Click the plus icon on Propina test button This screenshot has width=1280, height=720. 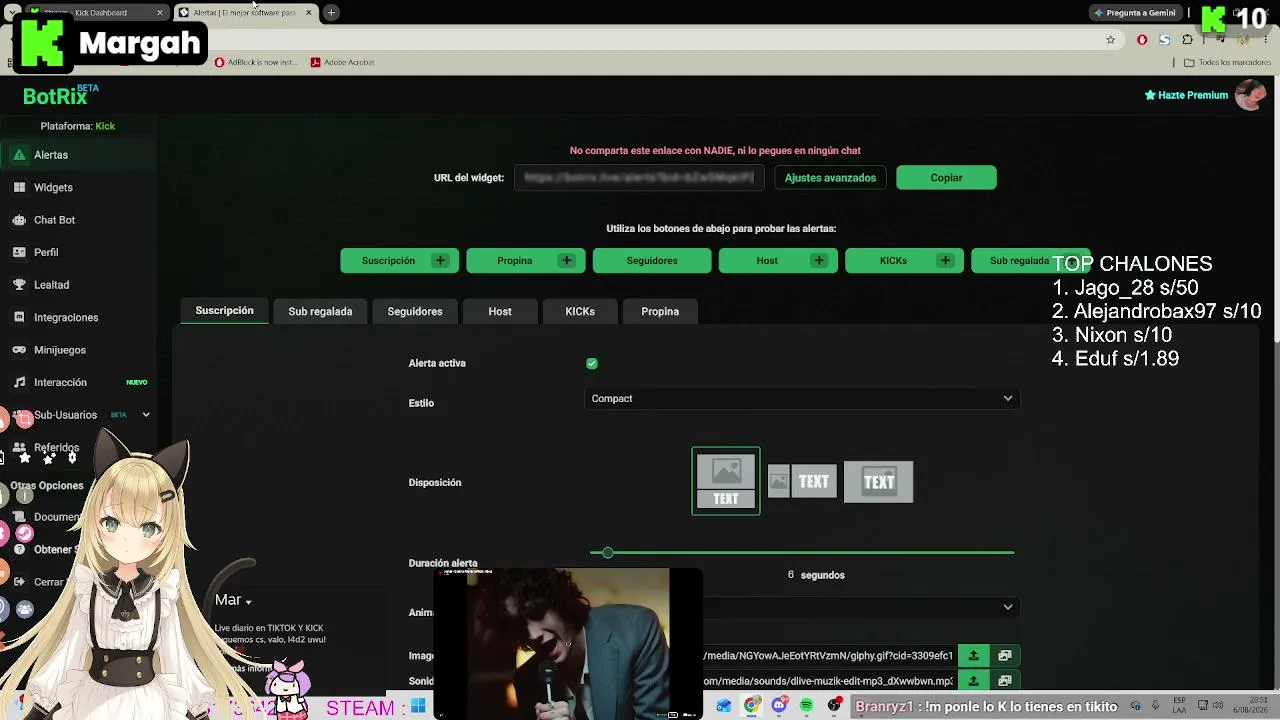point(566,260)
